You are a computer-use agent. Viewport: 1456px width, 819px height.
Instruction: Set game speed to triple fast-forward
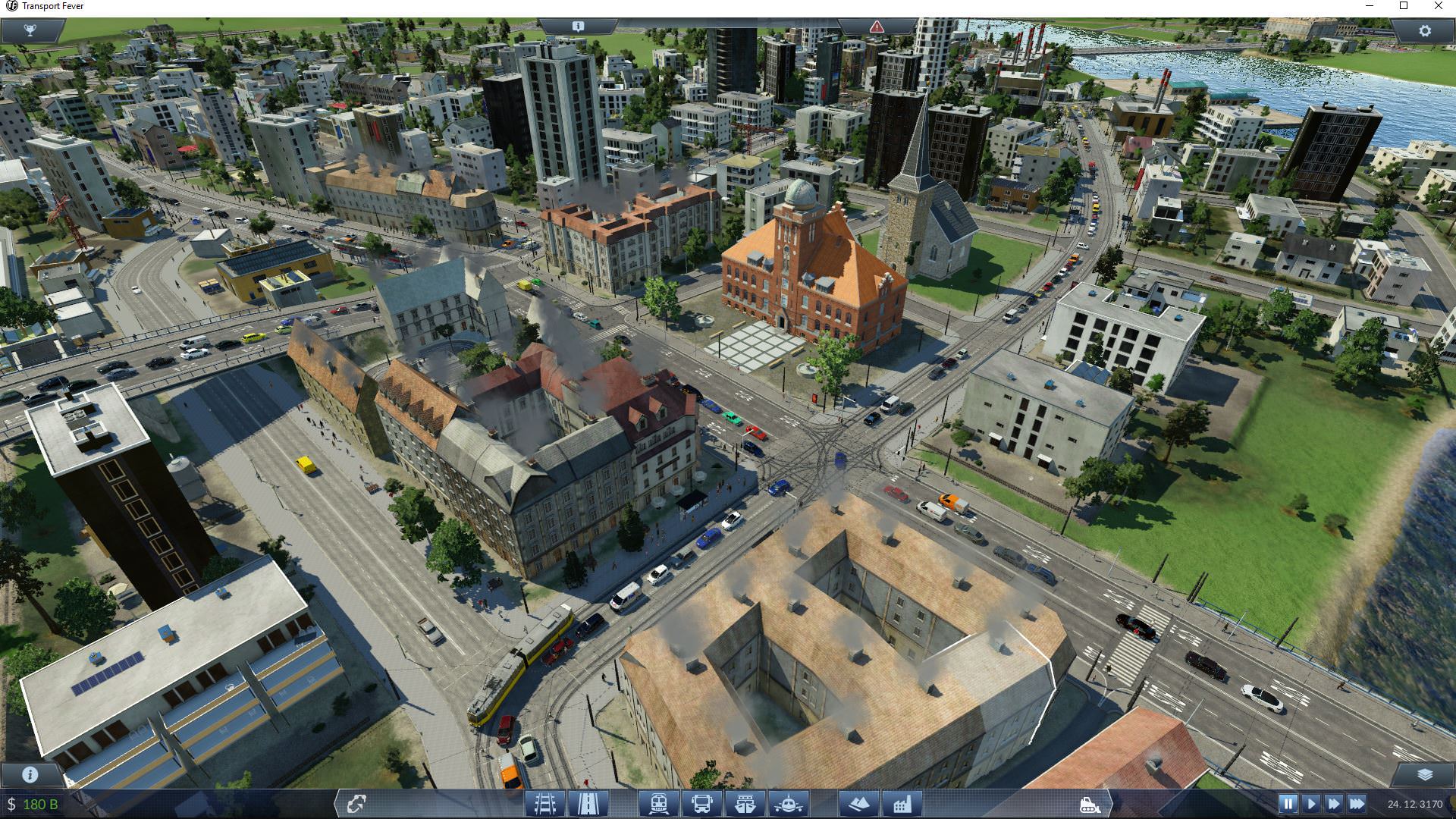[1357, 804]
